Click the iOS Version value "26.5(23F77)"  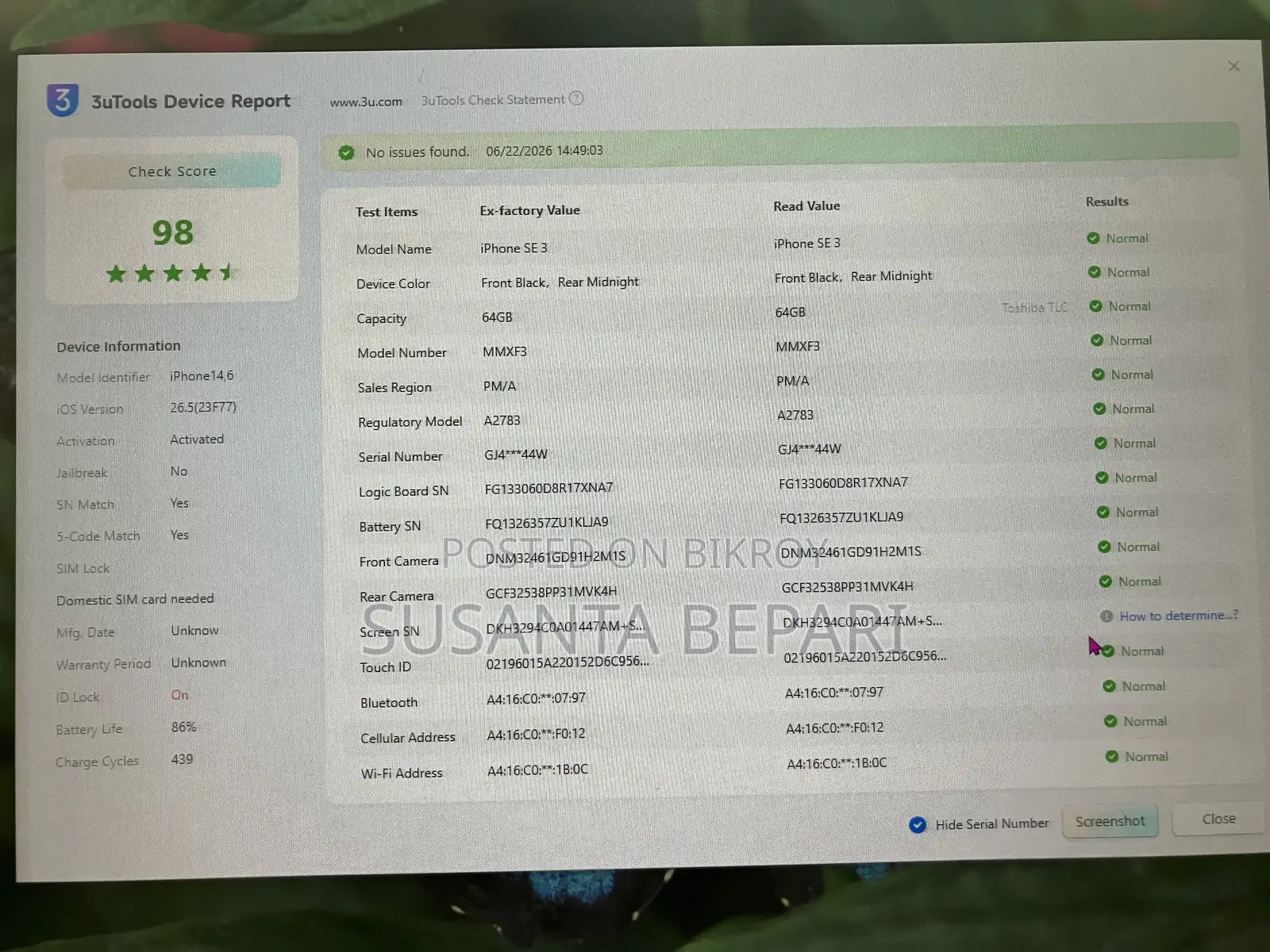pos(203,408)
